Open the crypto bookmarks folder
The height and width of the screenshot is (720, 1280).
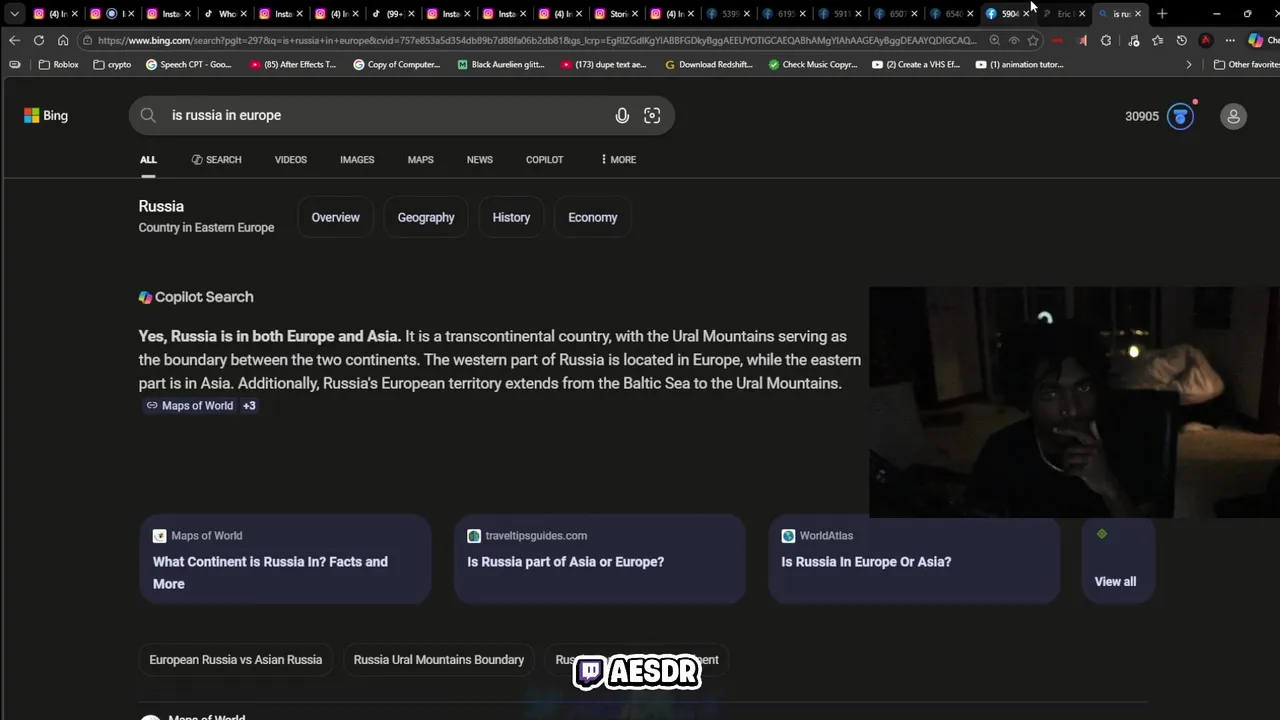coord(112,65)
